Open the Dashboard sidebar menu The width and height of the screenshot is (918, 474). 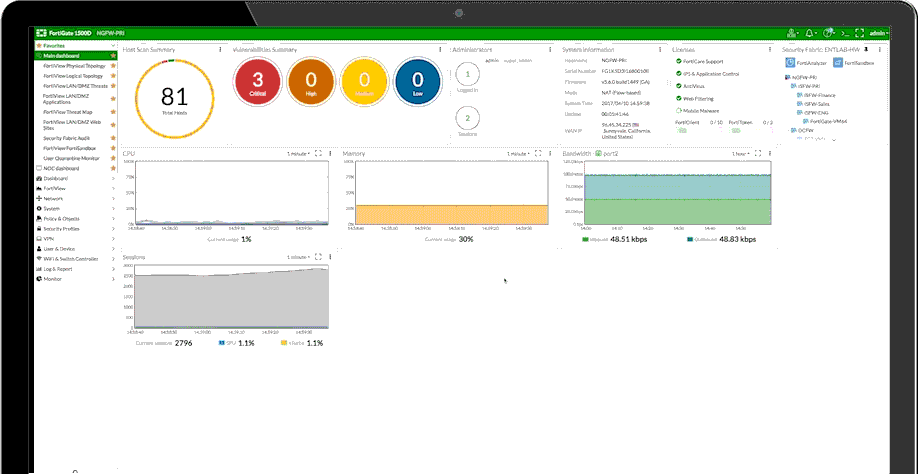76,178
